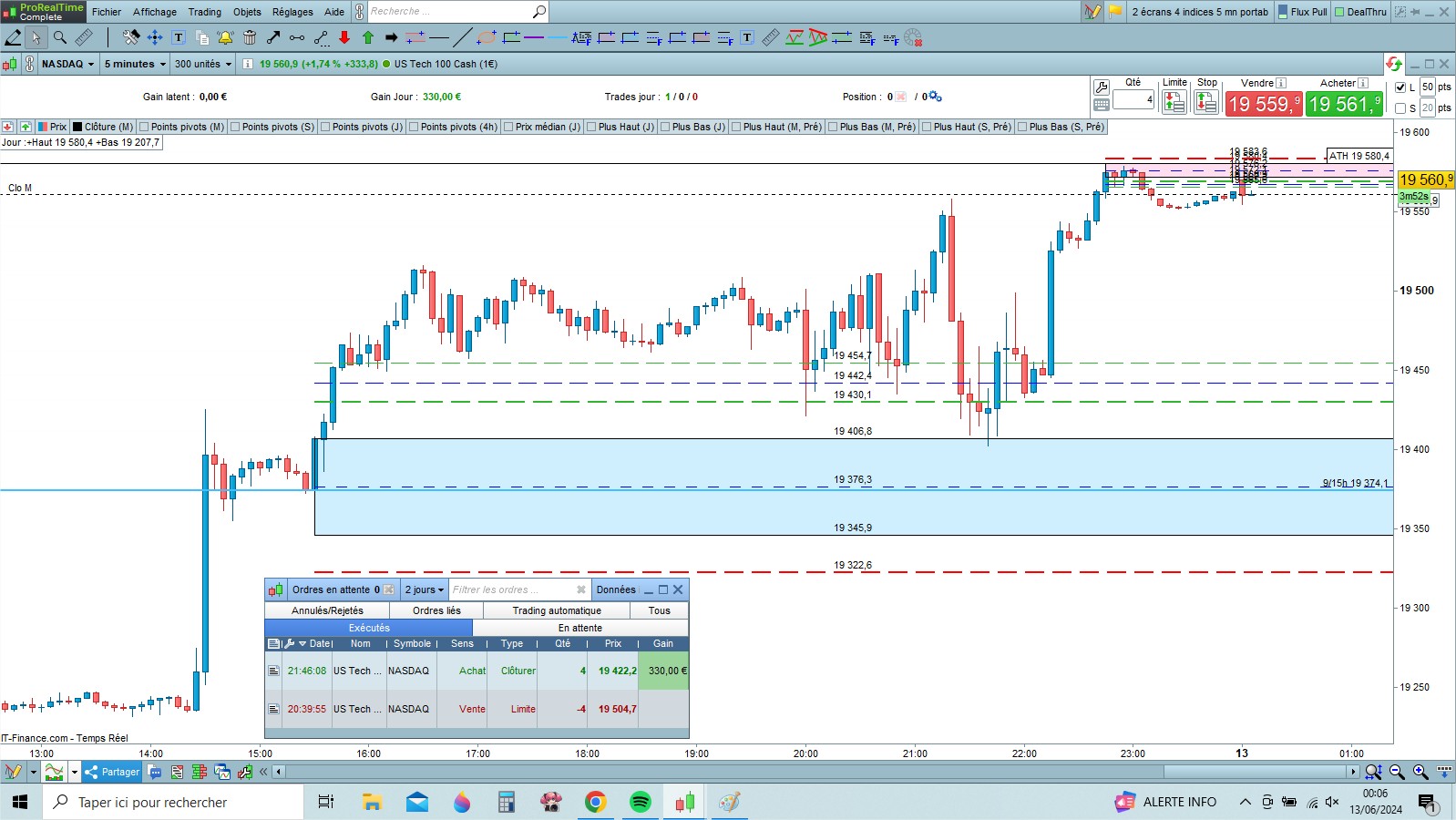The image size is (1456, 820).
Task: Click the Windows taskbar search box
Action: point(173,802)
